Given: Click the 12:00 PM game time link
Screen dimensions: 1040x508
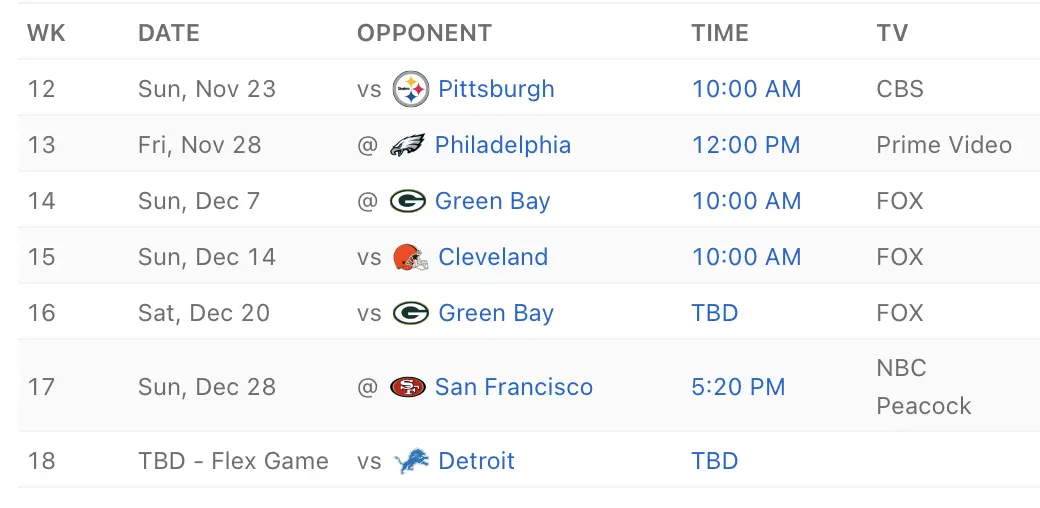Looking at the screenshot, I should coord(746,145).
